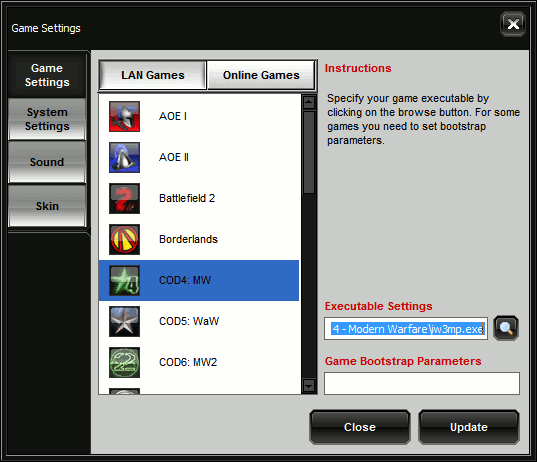Open the System Settings sidebar tab
The width and height of the screenshot is (537, 462).
coord(47,119)
